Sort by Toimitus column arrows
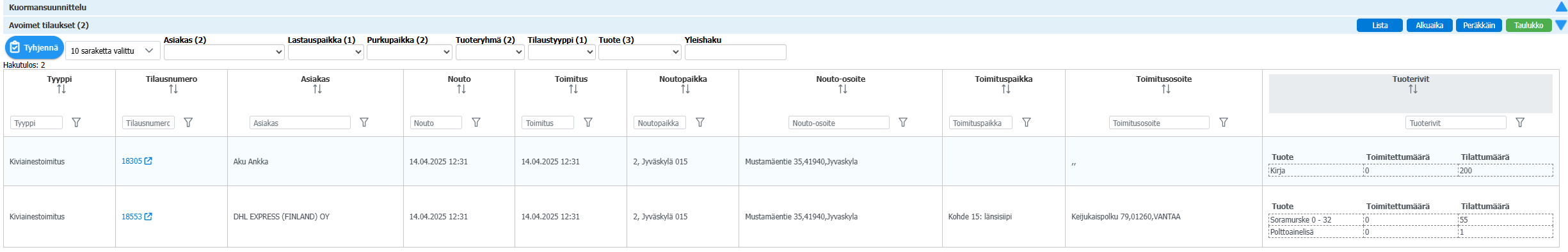1568x252 pixels. click(573, 90)
